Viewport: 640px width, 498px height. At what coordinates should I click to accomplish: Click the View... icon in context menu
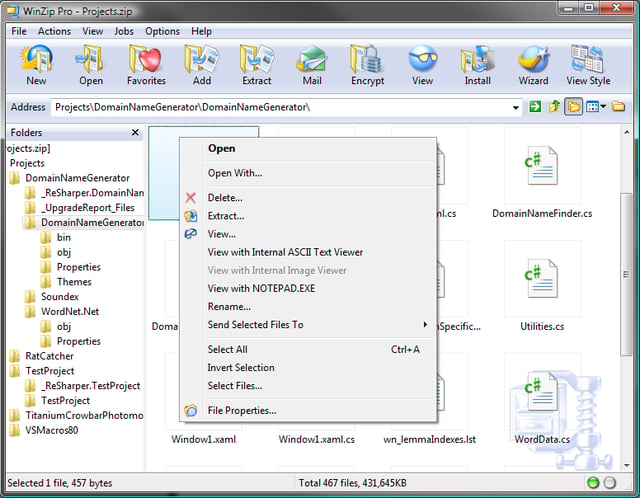click(191, 234)
